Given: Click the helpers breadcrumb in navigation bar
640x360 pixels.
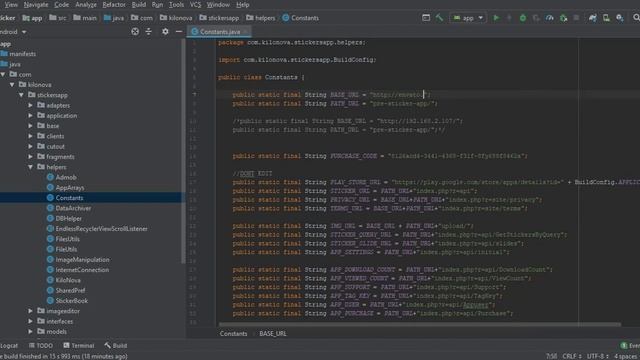Looking at the screenshot, I should point(260,18).
